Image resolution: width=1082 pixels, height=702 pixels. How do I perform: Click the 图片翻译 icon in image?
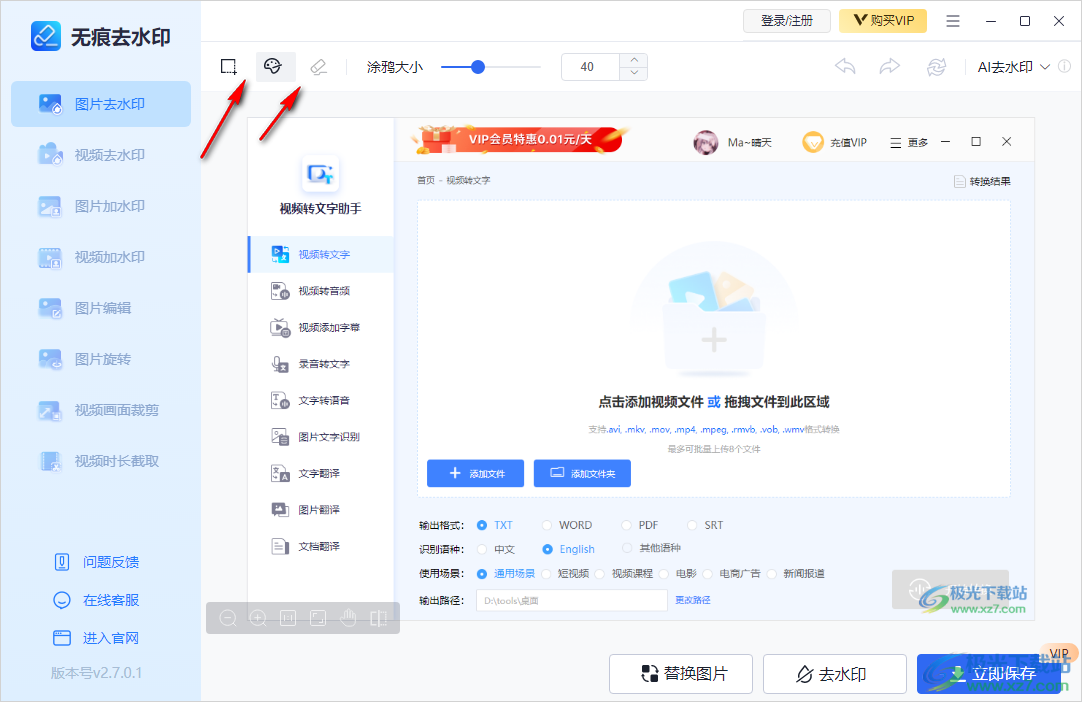click(279, 510)
